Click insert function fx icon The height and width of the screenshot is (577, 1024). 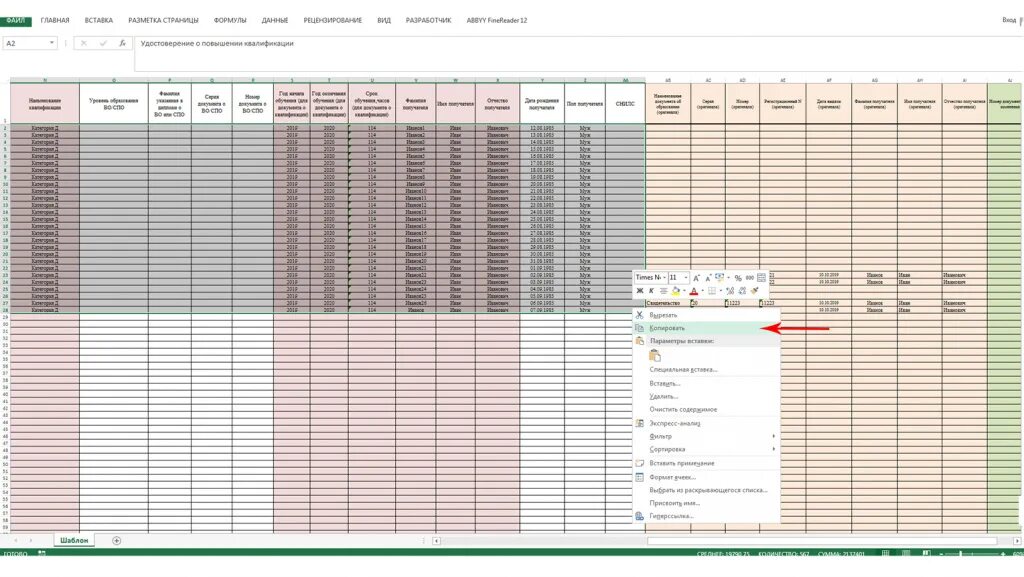pos(122,43)
